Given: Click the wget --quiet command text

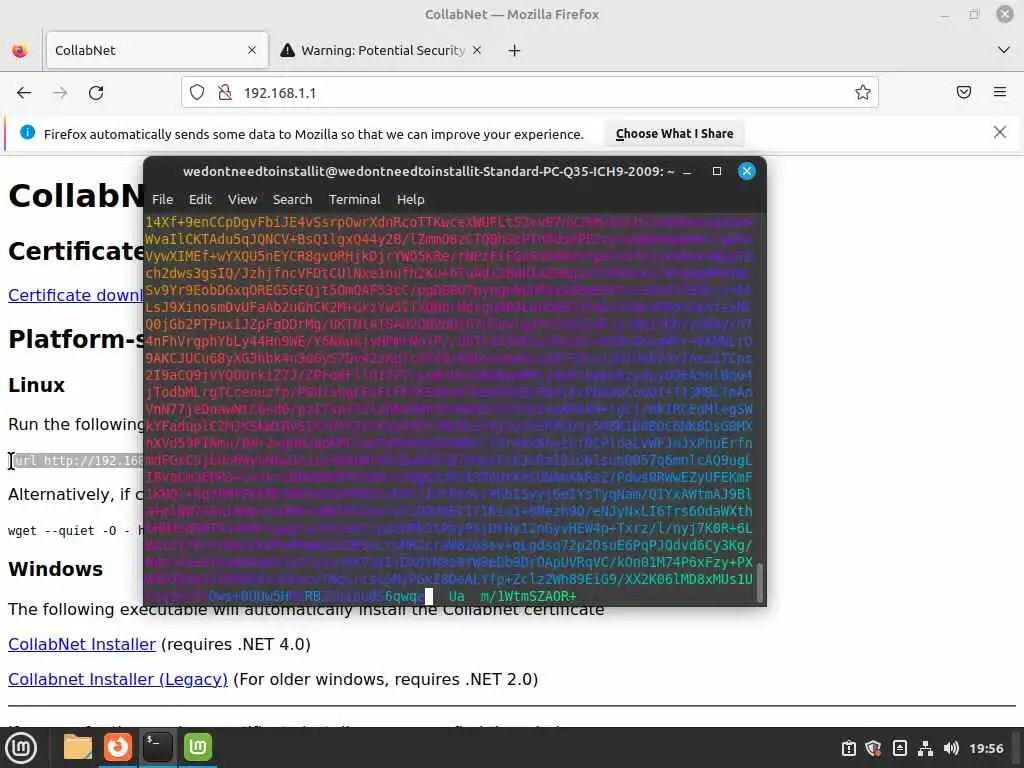Looking at the screenshot, I should [x=75, y=531].
